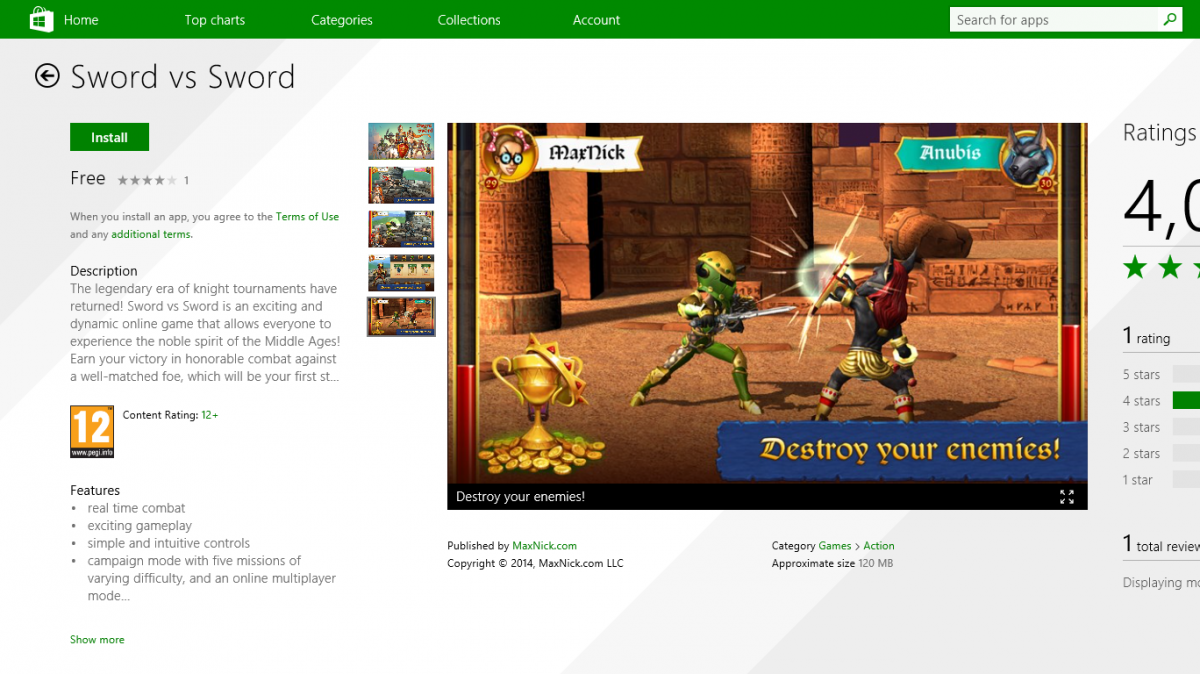
Task: Install Sword vs Sword
Action: (x=109, y=137)
